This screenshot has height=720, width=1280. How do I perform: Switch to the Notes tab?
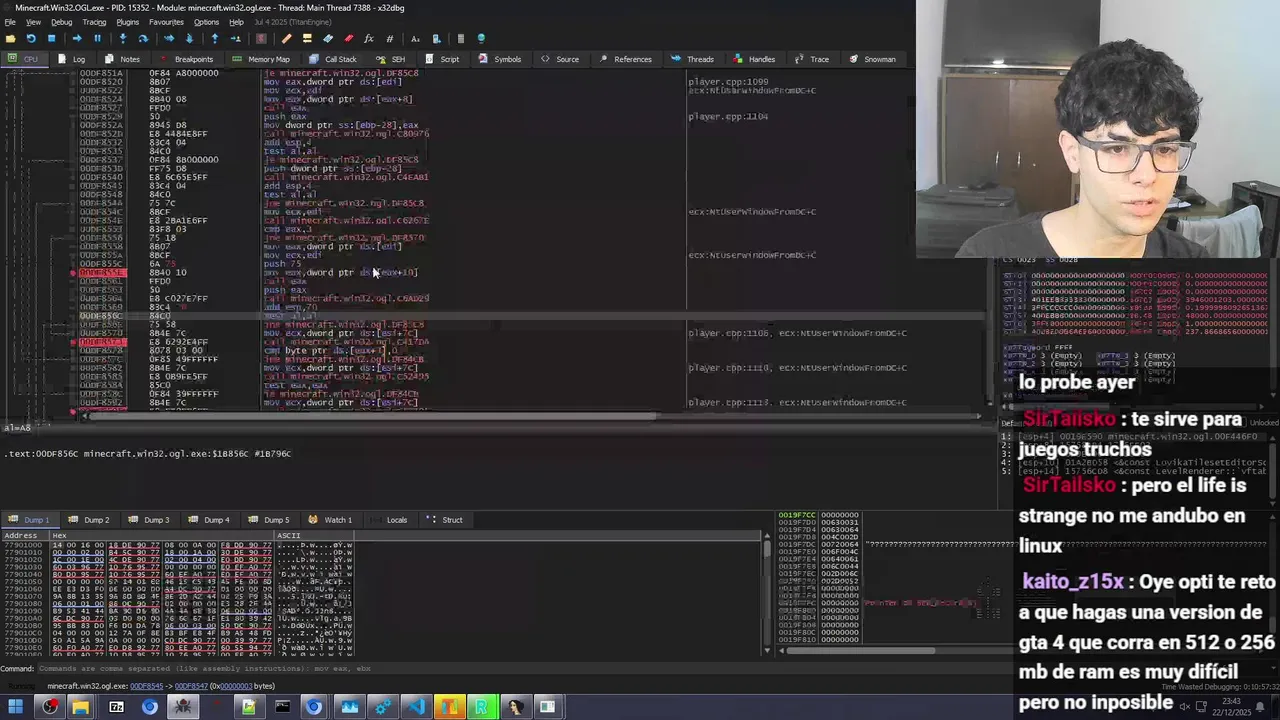tap(123, 59)
